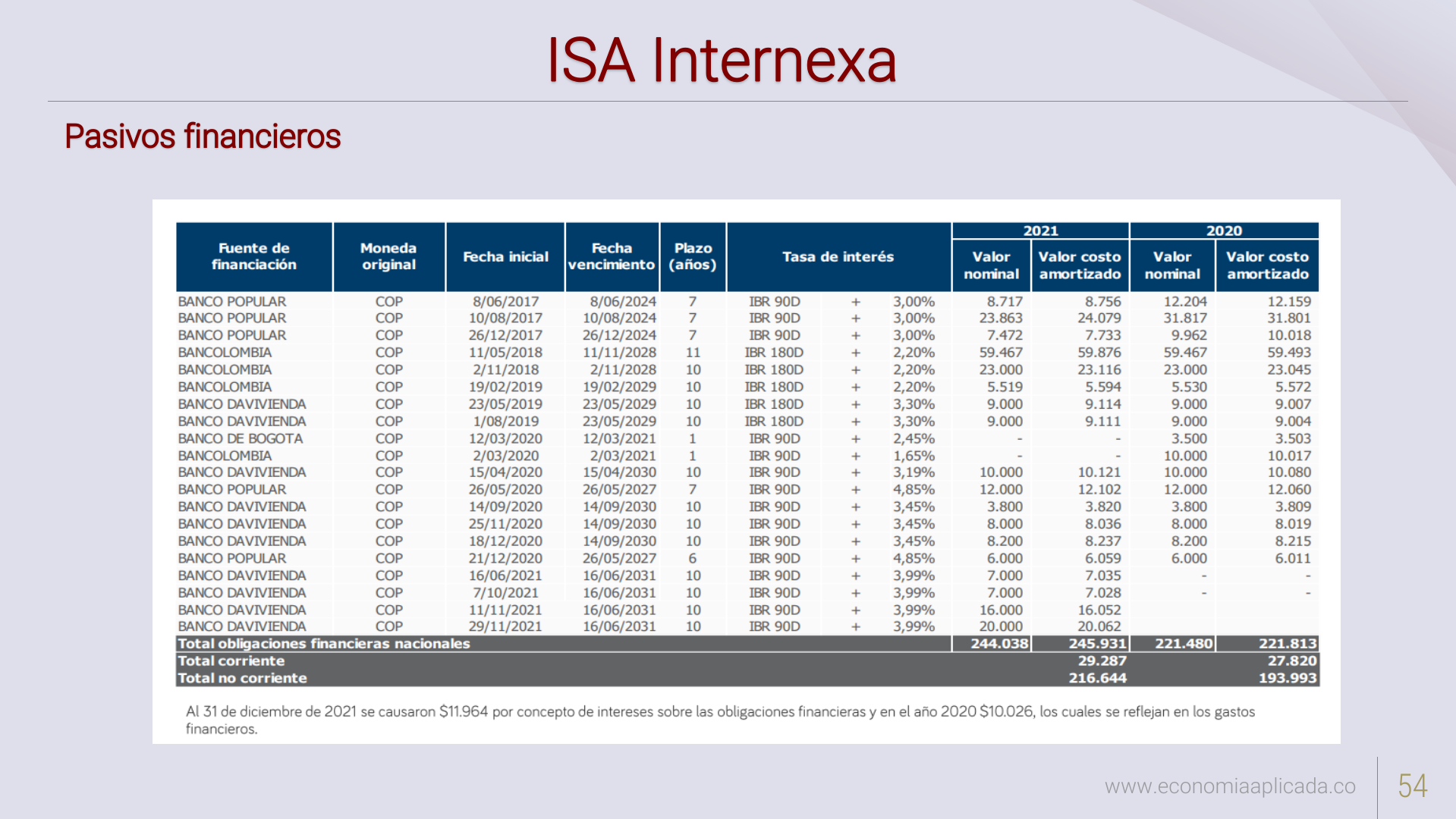Click the 2020 nominal total 221.480
The height and width of the screenshot is (819, 1456).
(1184, 644)
